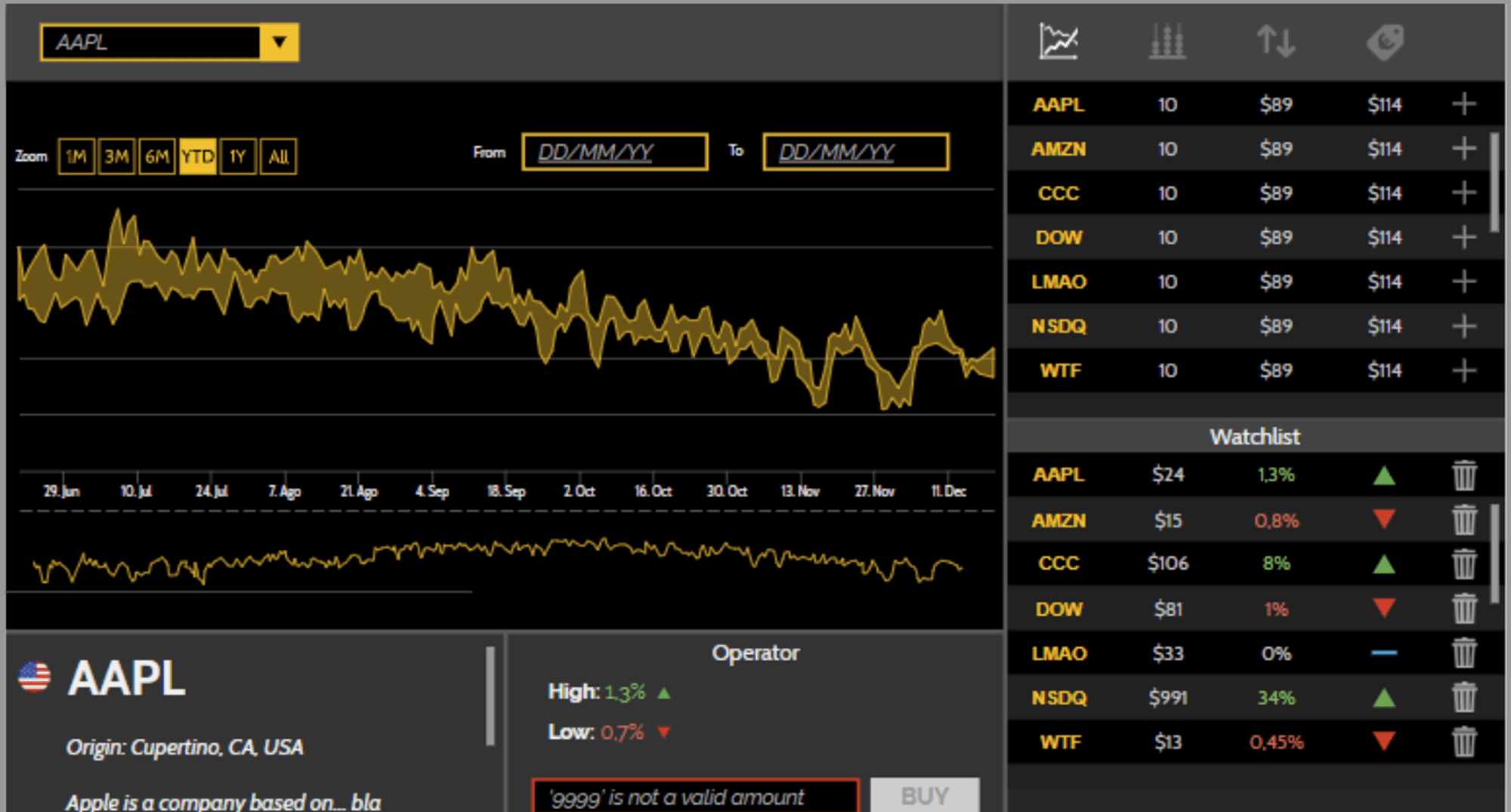Click the WTF 0,45% change value

(x=1276, y=742)
